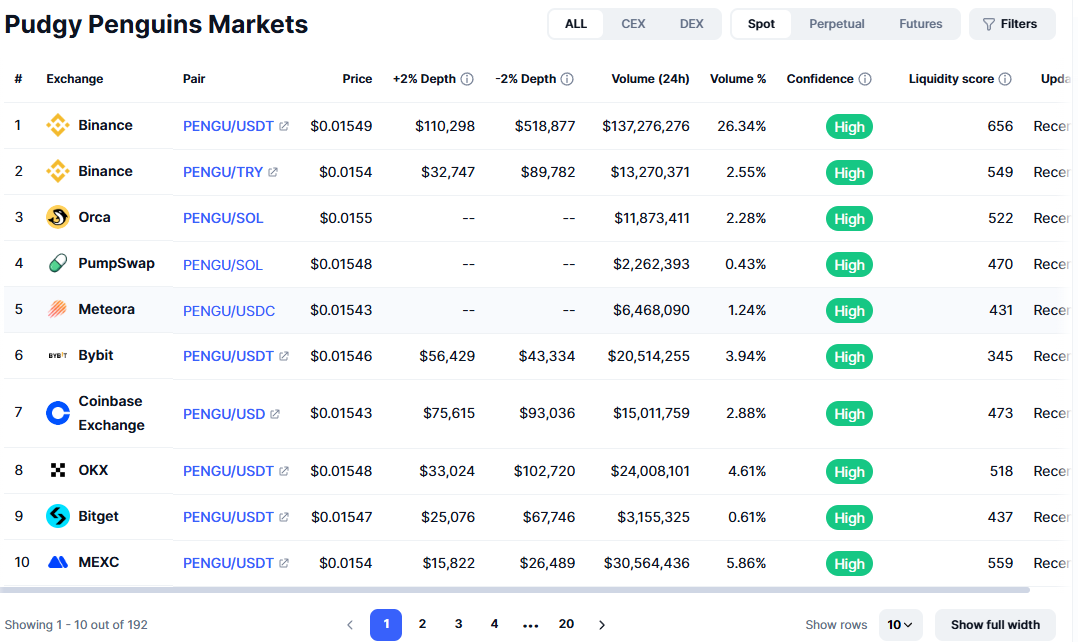Click the Pudgy Penguins Markets heading
This screenshot has width=1078, height=642.
(x=156, y=24)
